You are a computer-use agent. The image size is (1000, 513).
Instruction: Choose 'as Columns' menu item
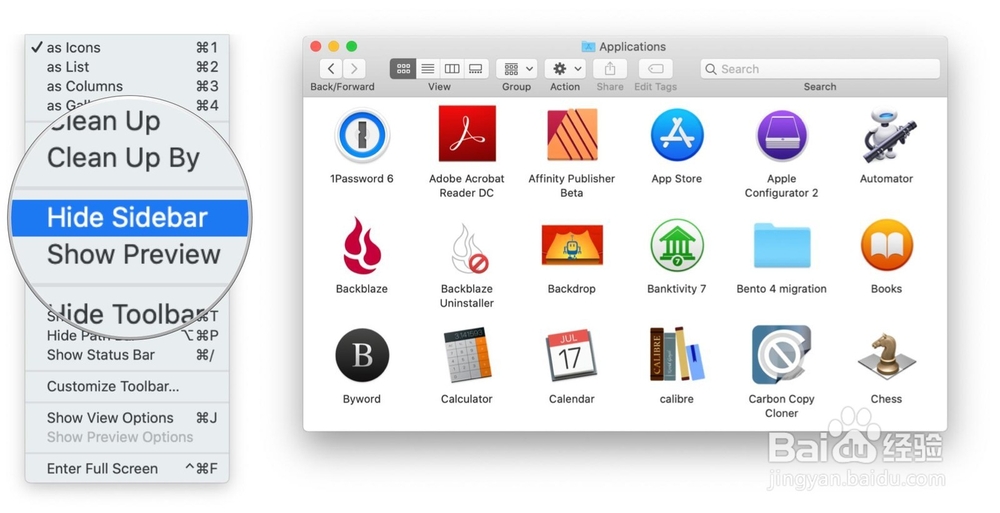[127, 86]
